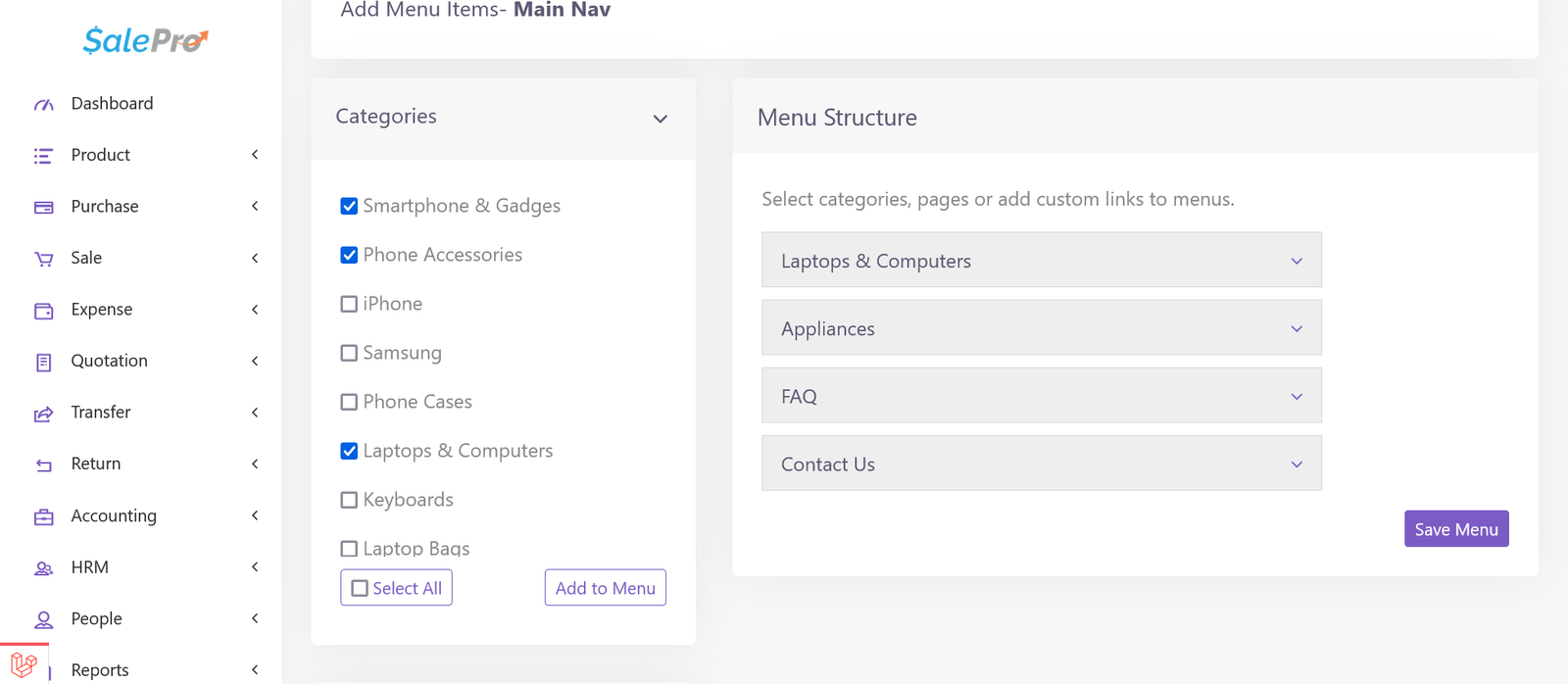This screenshot has width=1568, height=684.
Task: Expand the FAQ menu item
Action: (x=1296, y=397)
